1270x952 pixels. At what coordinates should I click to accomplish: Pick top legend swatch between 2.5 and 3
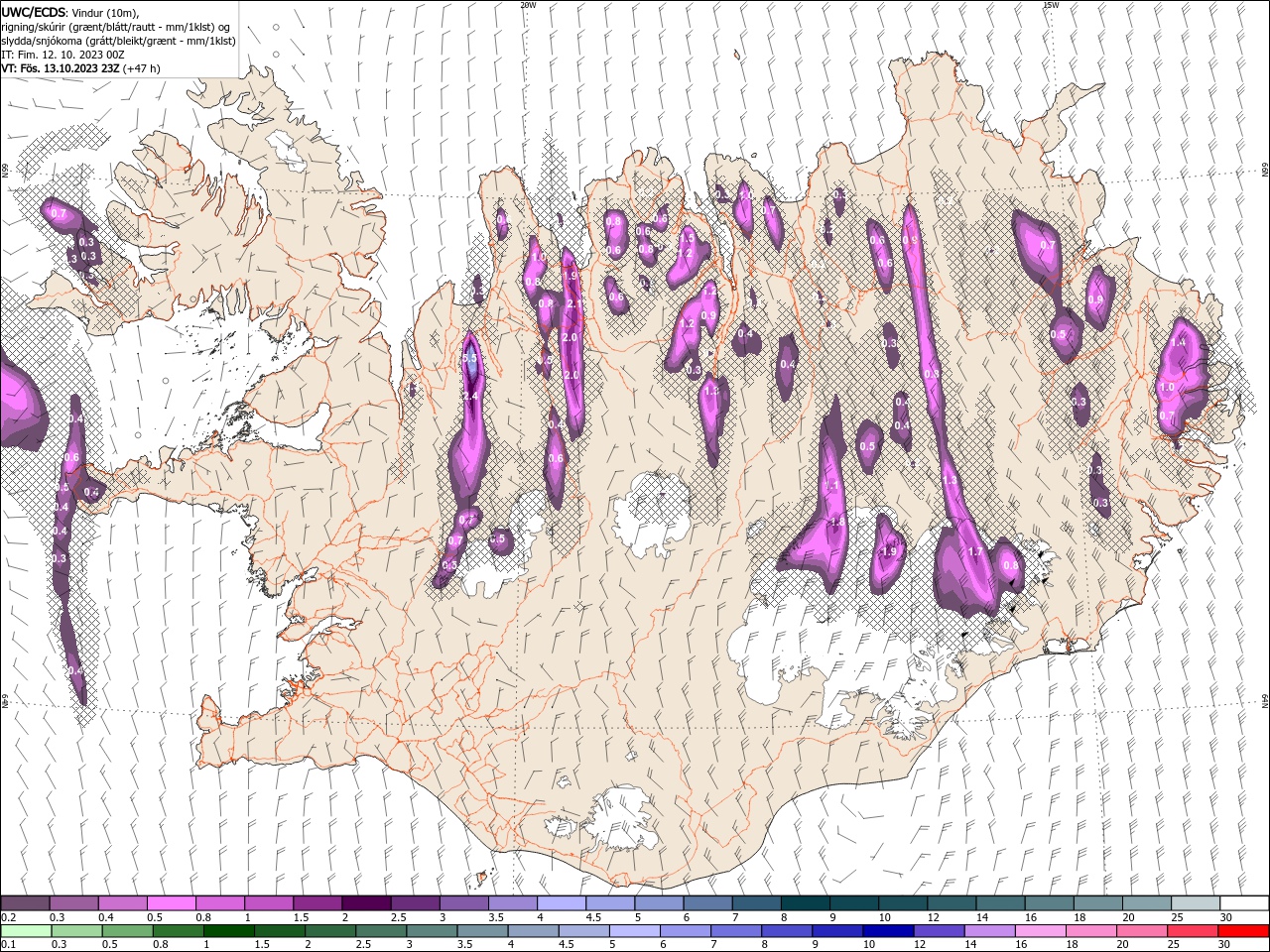[415, 903]
